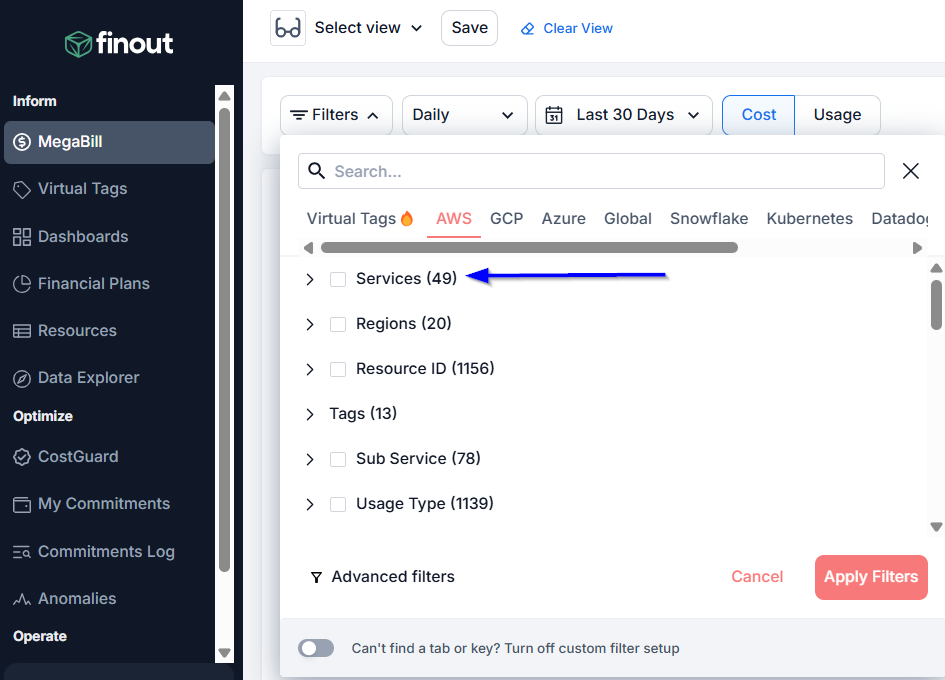Click the My Commitments wallet icon
This screenshot has height=680, width=945.
22,504
